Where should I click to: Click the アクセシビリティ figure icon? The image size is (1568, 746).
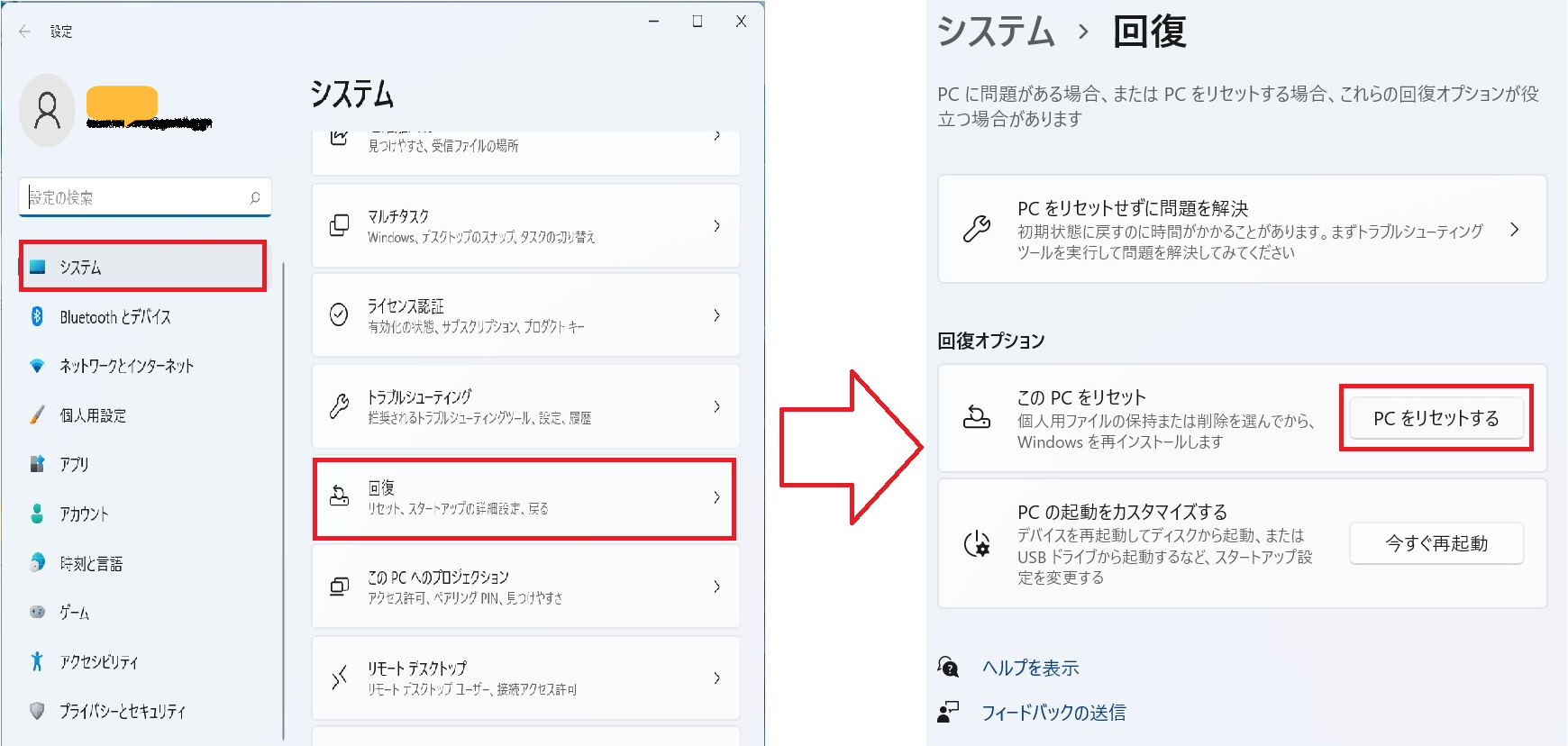point(37,661)
